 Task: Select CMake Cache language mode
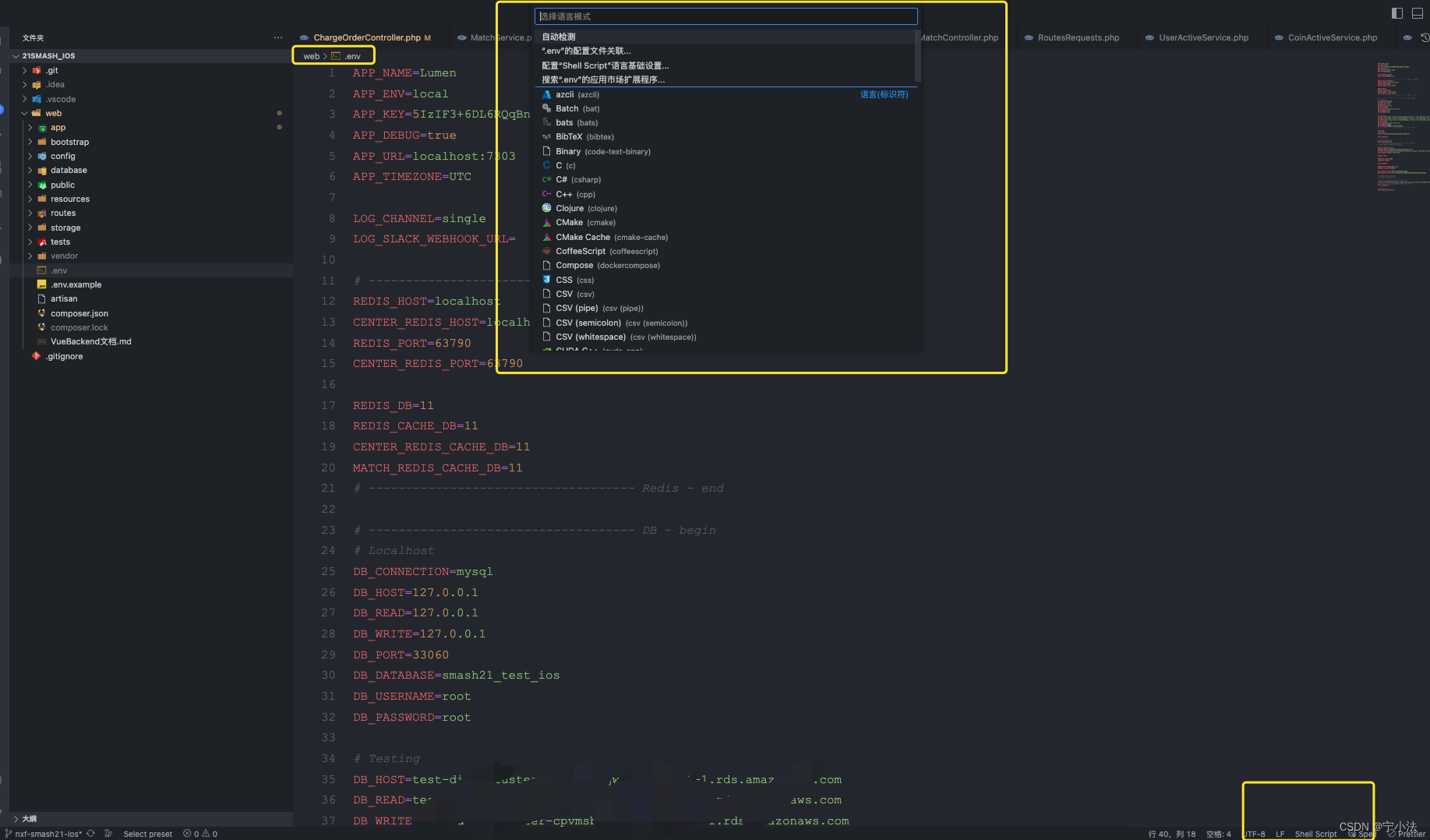[x=726, y=237]
